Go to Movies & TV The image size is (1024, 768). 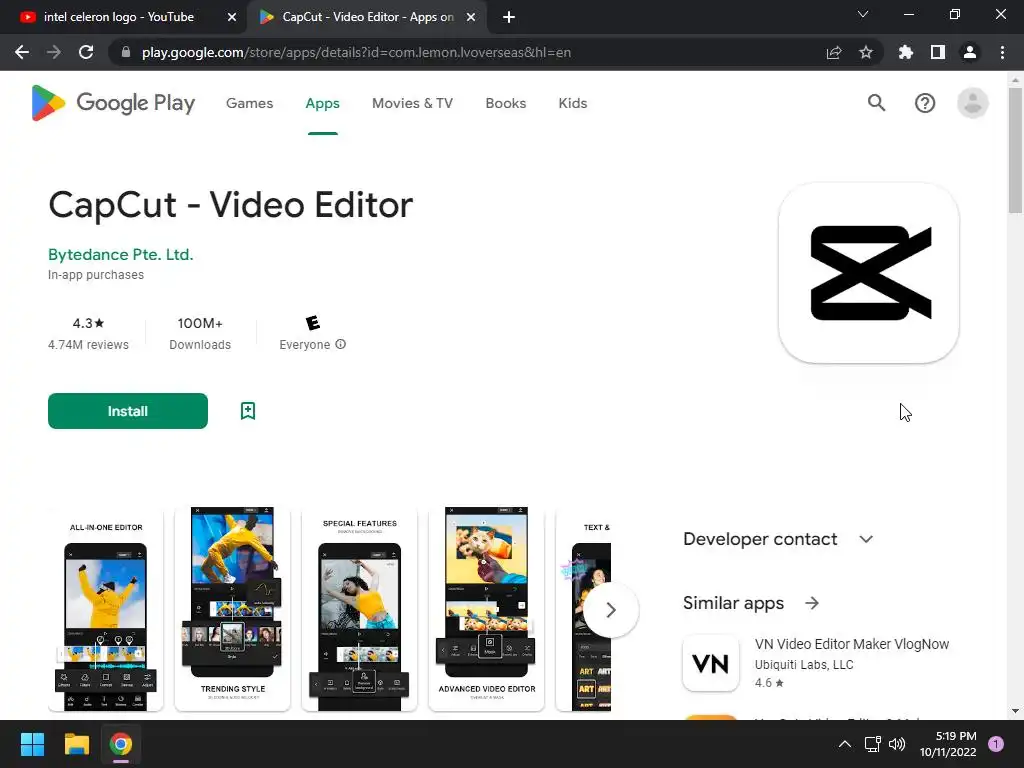point(412,103)
